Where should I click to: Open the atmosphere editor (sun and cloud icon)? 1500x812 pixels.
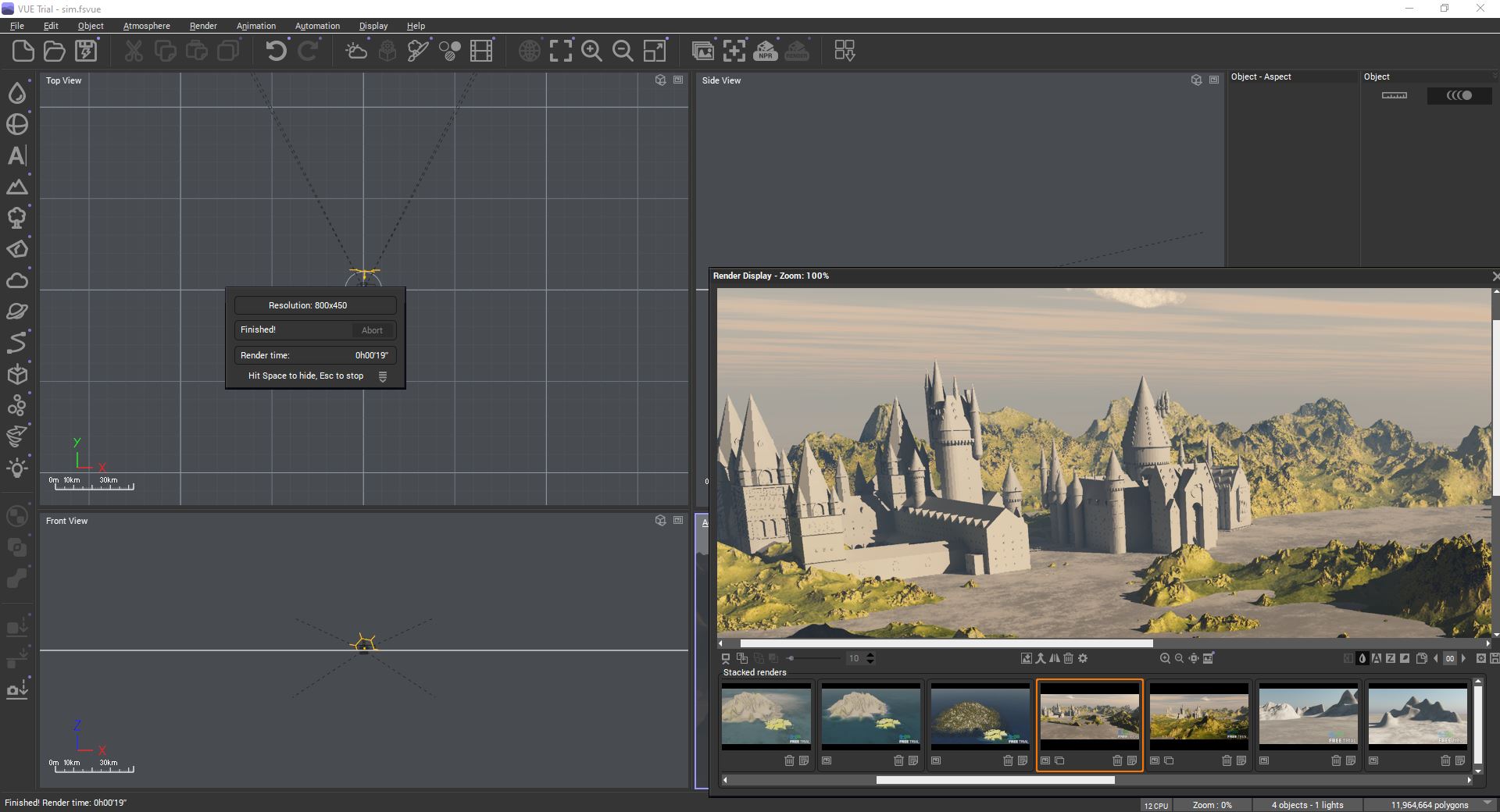(356, 52)
